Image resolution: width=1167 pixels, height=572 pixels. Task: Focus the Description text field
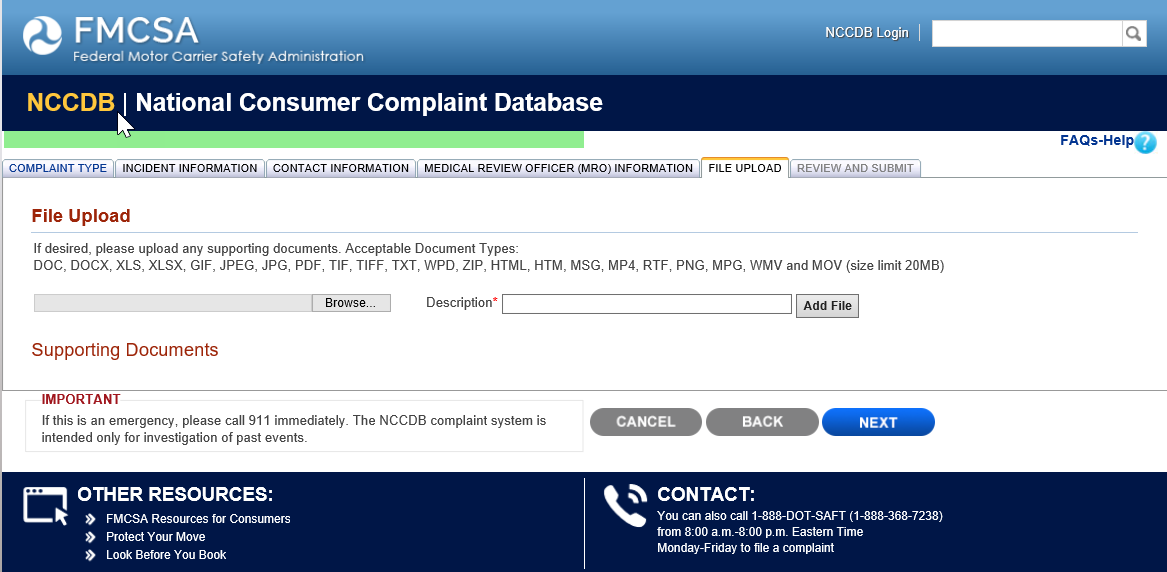tap(647, 303)
